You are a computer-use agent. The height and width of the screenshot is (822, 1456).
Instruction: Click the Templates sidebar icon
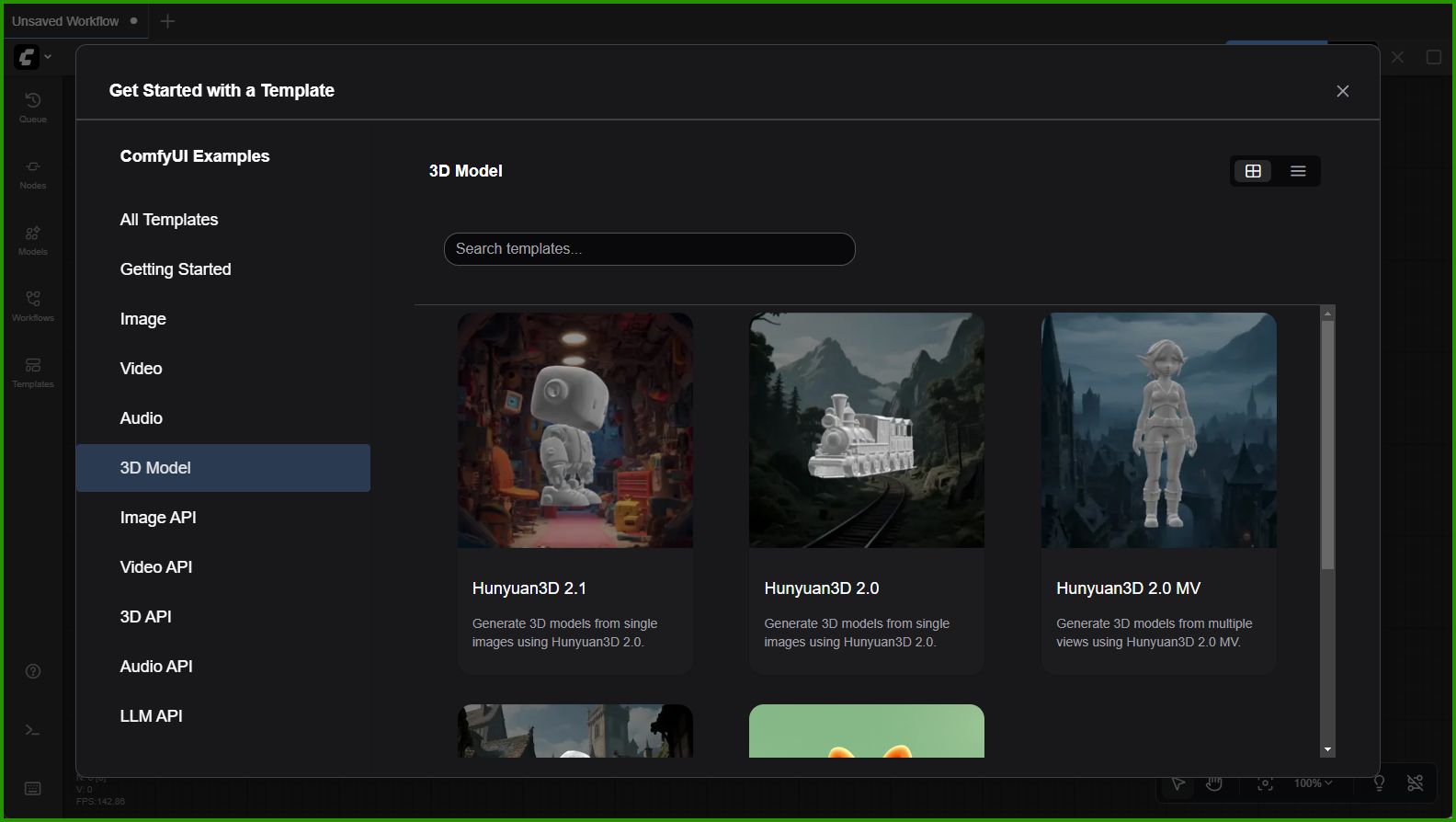click(33, 371)
